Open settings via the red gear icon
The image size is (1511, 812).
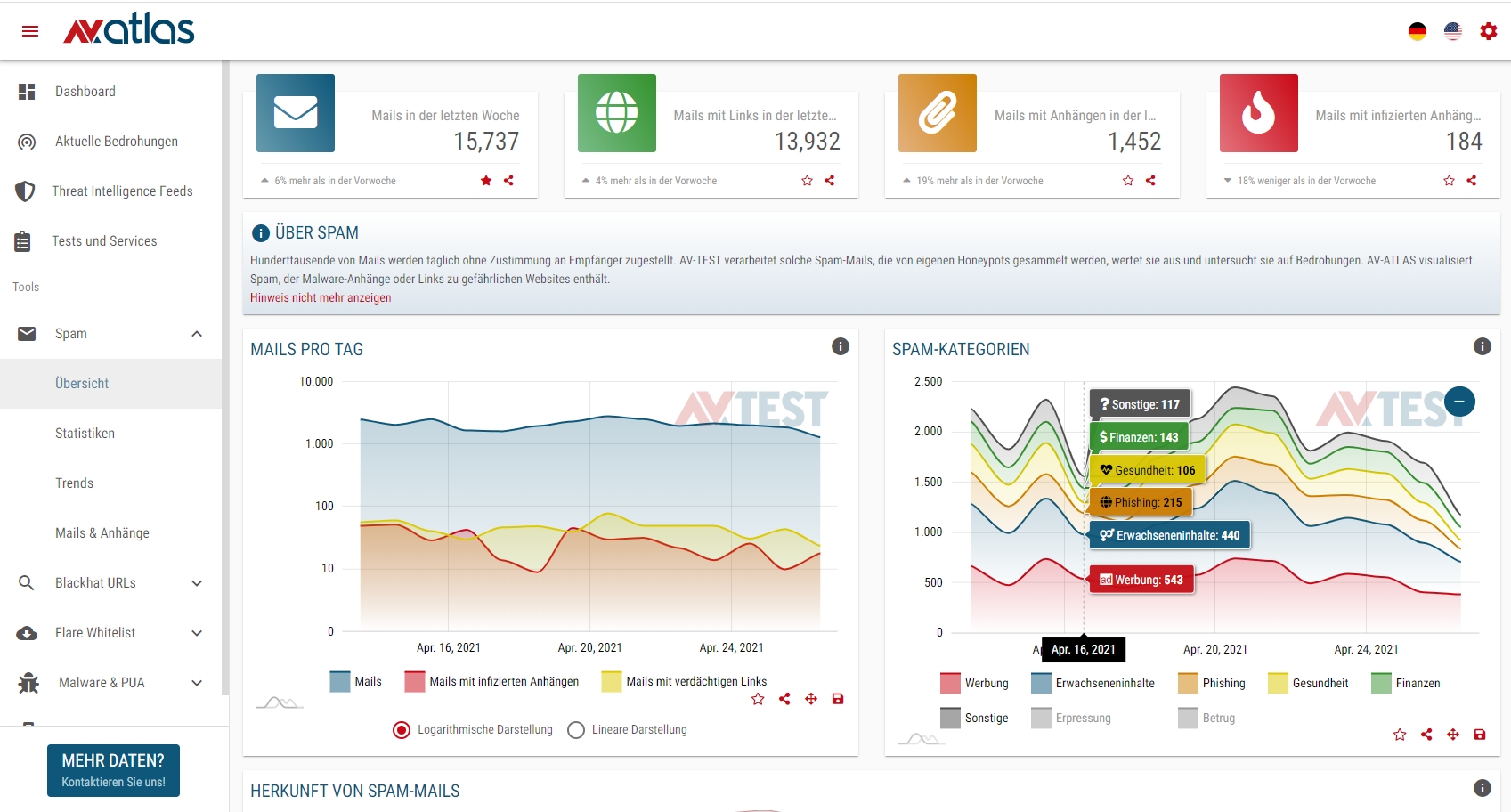(x=1488, y=31)
